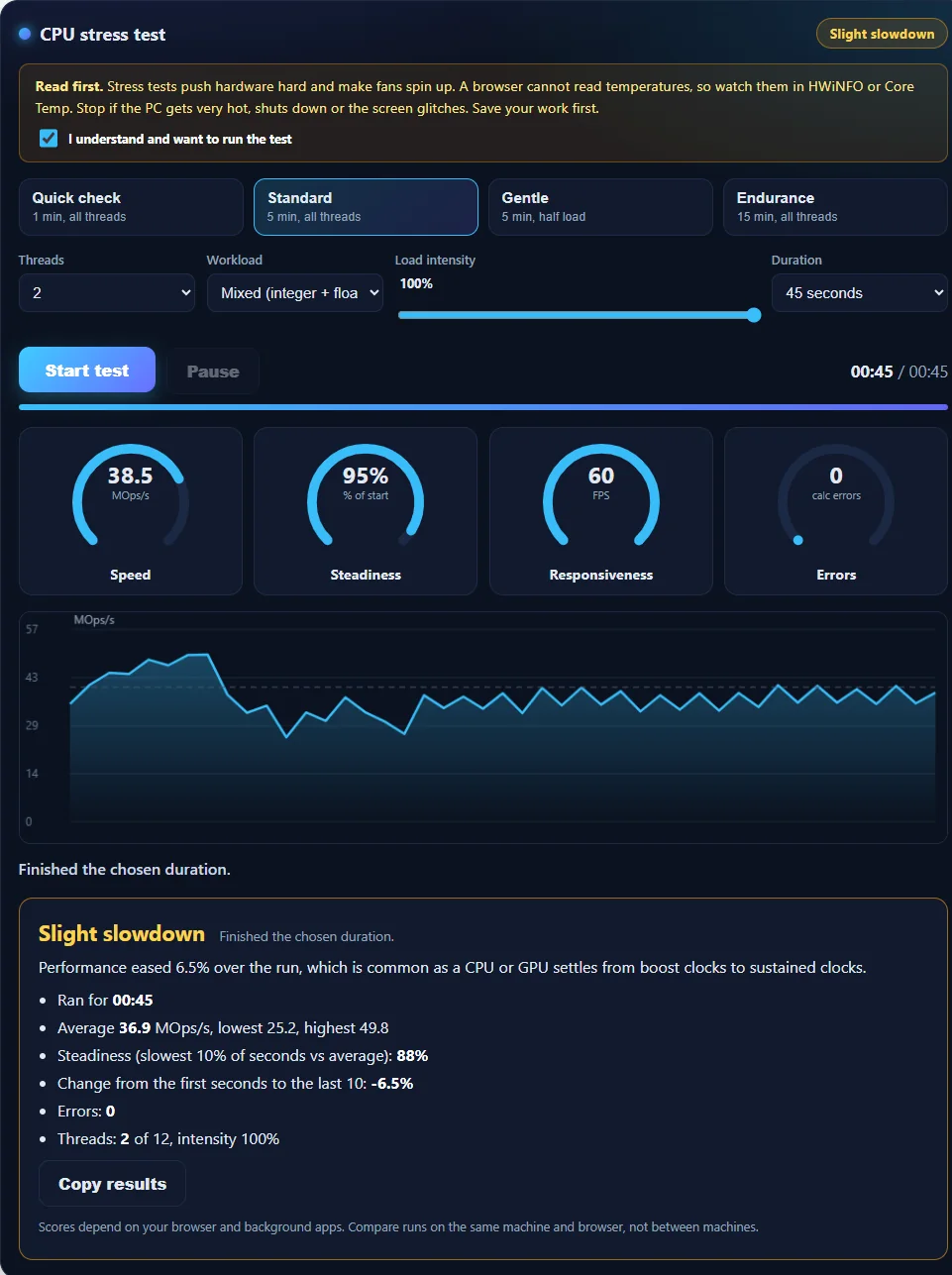Click the MOps/s performance graph
This screenshot has width=952, height=1275.
tap(483, 728)
